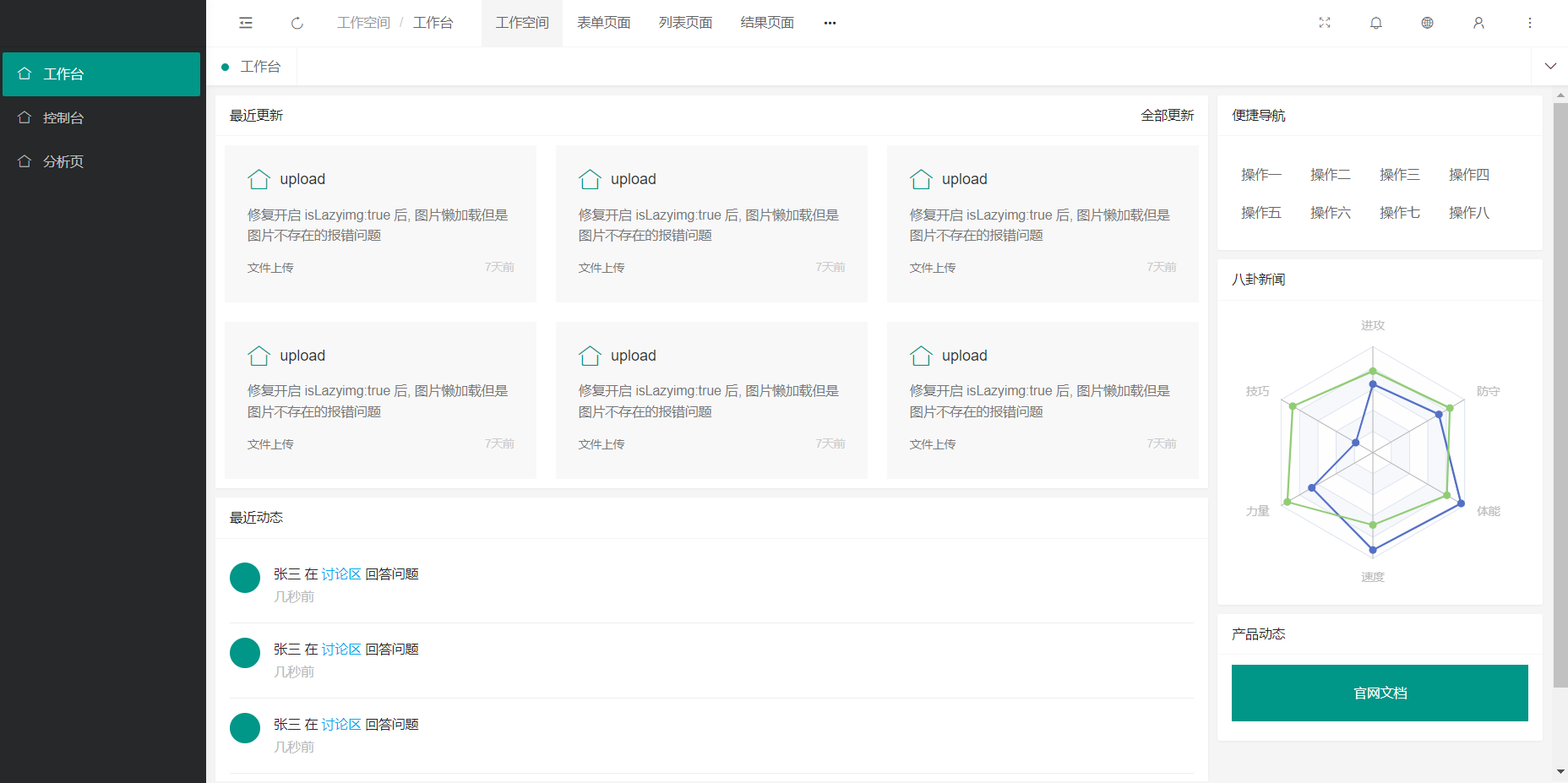Open the language globe icon
1568x783 pixels.
pyautogui.click(x=1427, y=23)
